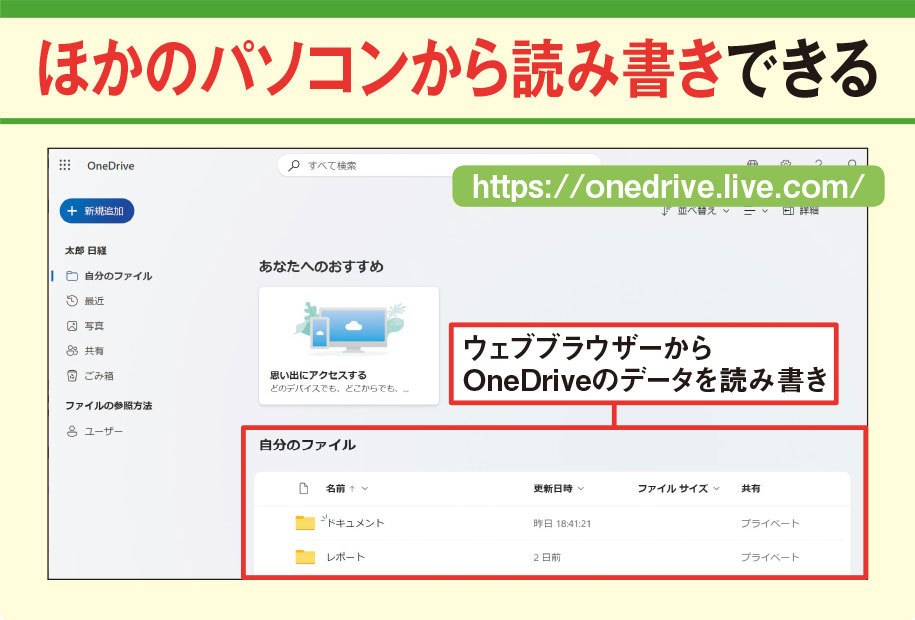View the 最近 (Recent) files list
This screenshot has width=915, height=620.
click(x=92, y=300)
